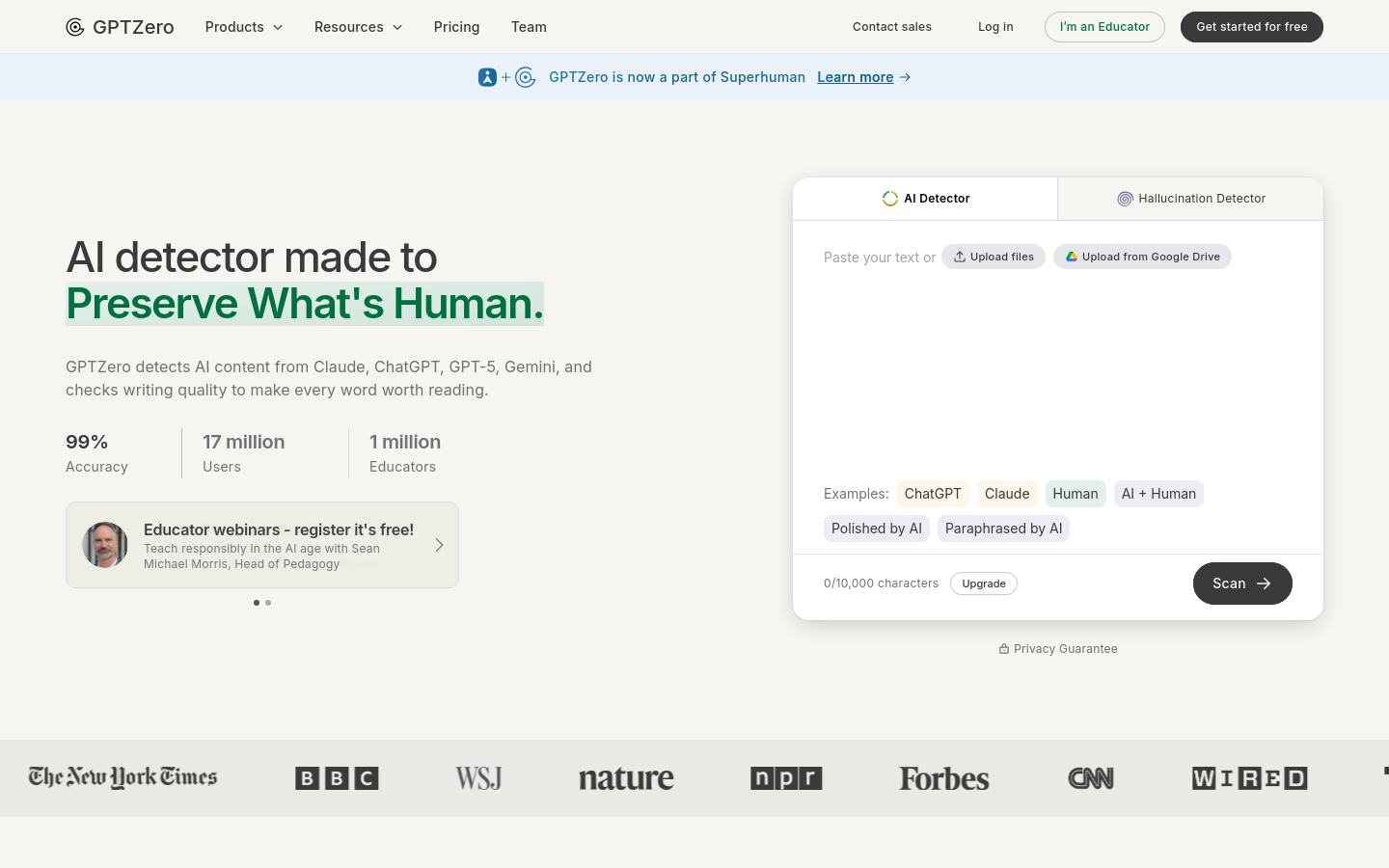Click the '17 million' users statistic

pos(243,442)
